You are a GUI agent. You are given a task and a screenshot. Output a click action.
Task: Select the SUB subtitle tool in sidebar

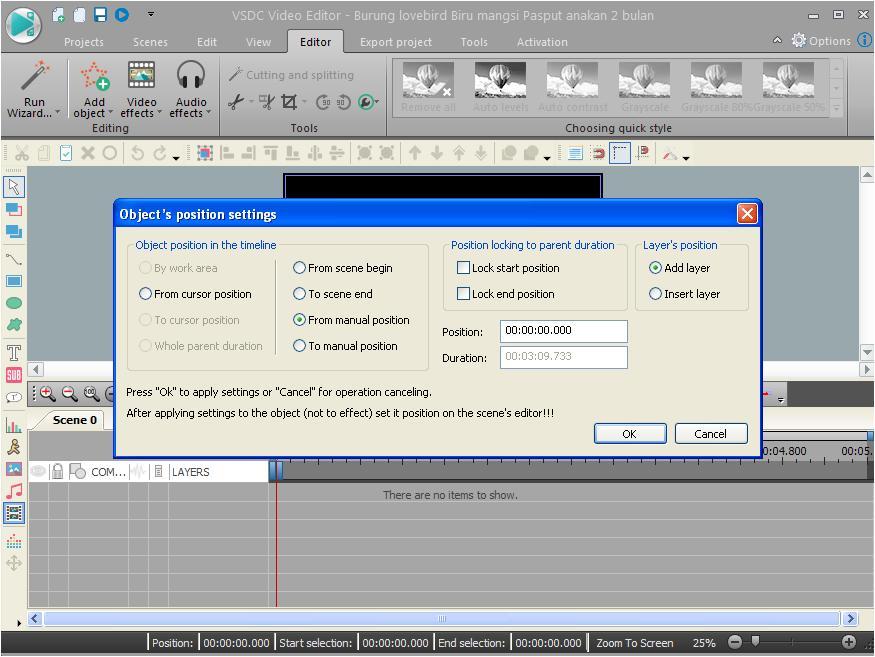tap(13, 375)
